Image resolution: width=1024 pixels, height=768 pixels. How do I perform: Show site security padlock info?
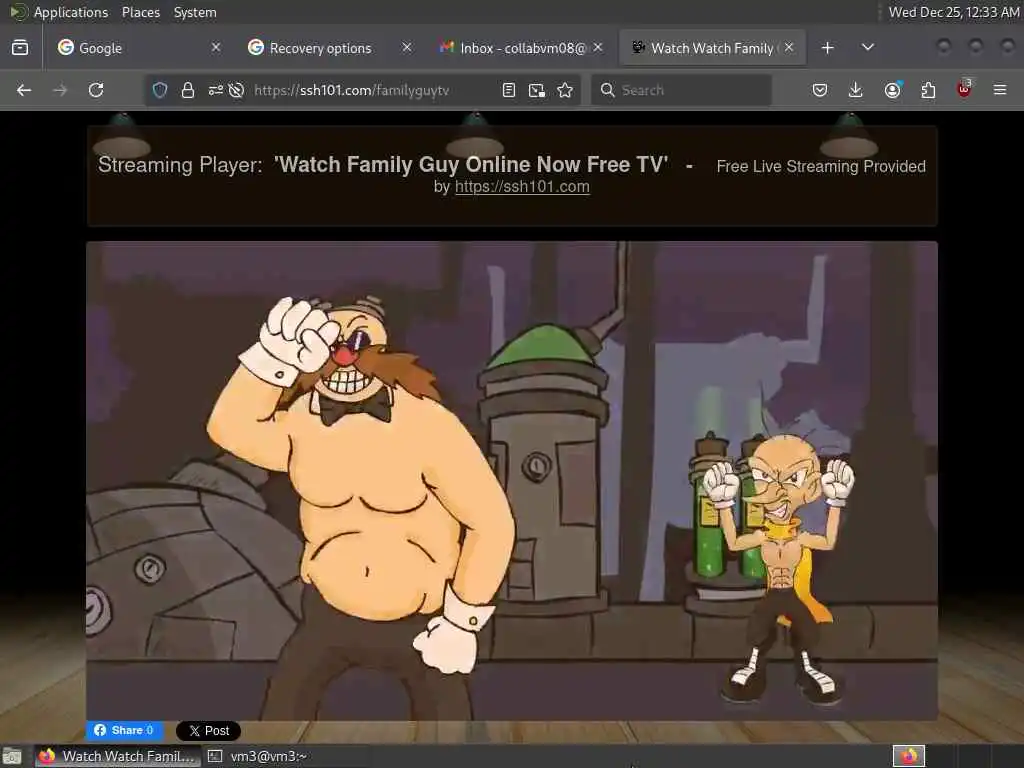(x=188, y=90)
